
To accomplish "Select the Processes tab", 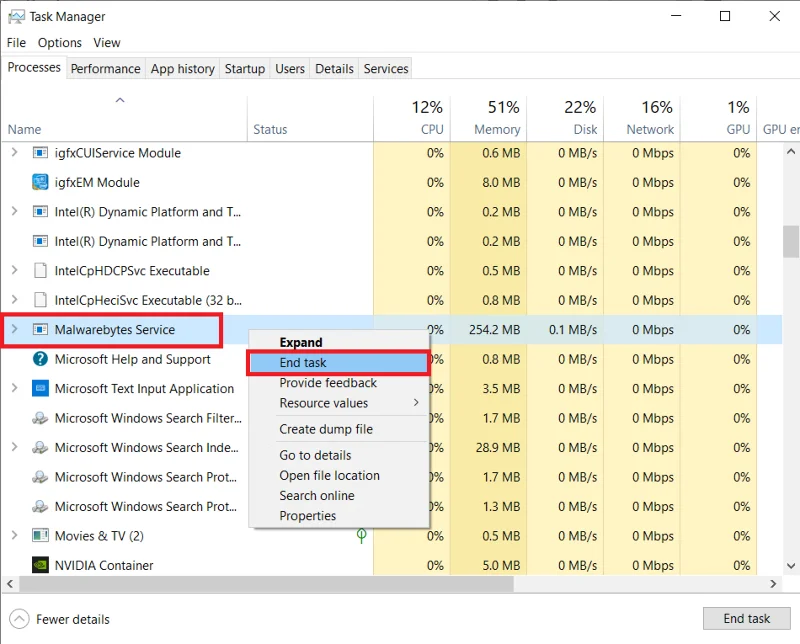I will click(x=34, y=67).
